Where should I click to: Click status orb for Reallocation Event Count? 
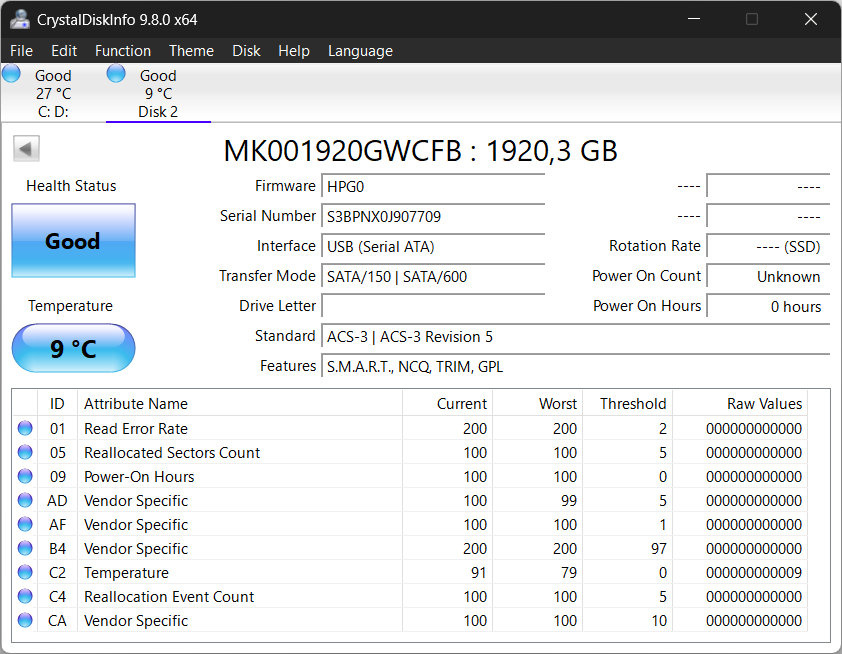click(x=25, y=596)
